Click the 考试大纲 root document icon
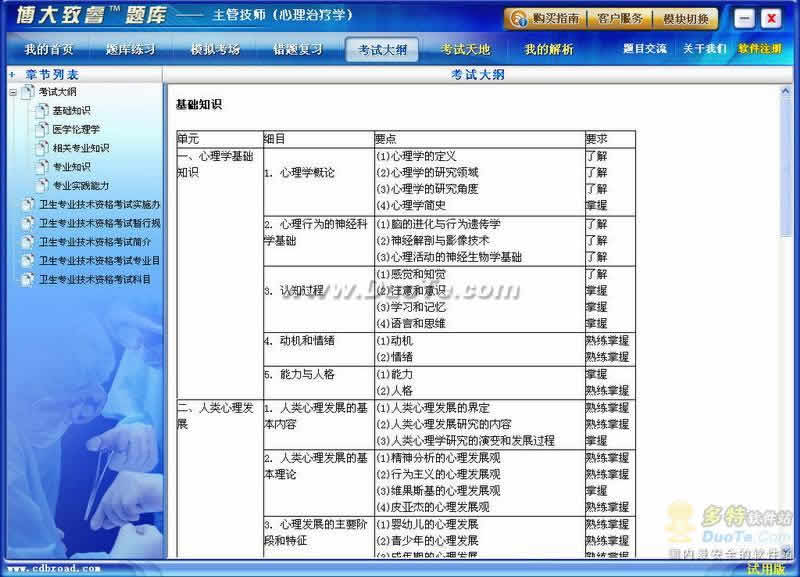800x577 pixels. click(x=29, y=92)
